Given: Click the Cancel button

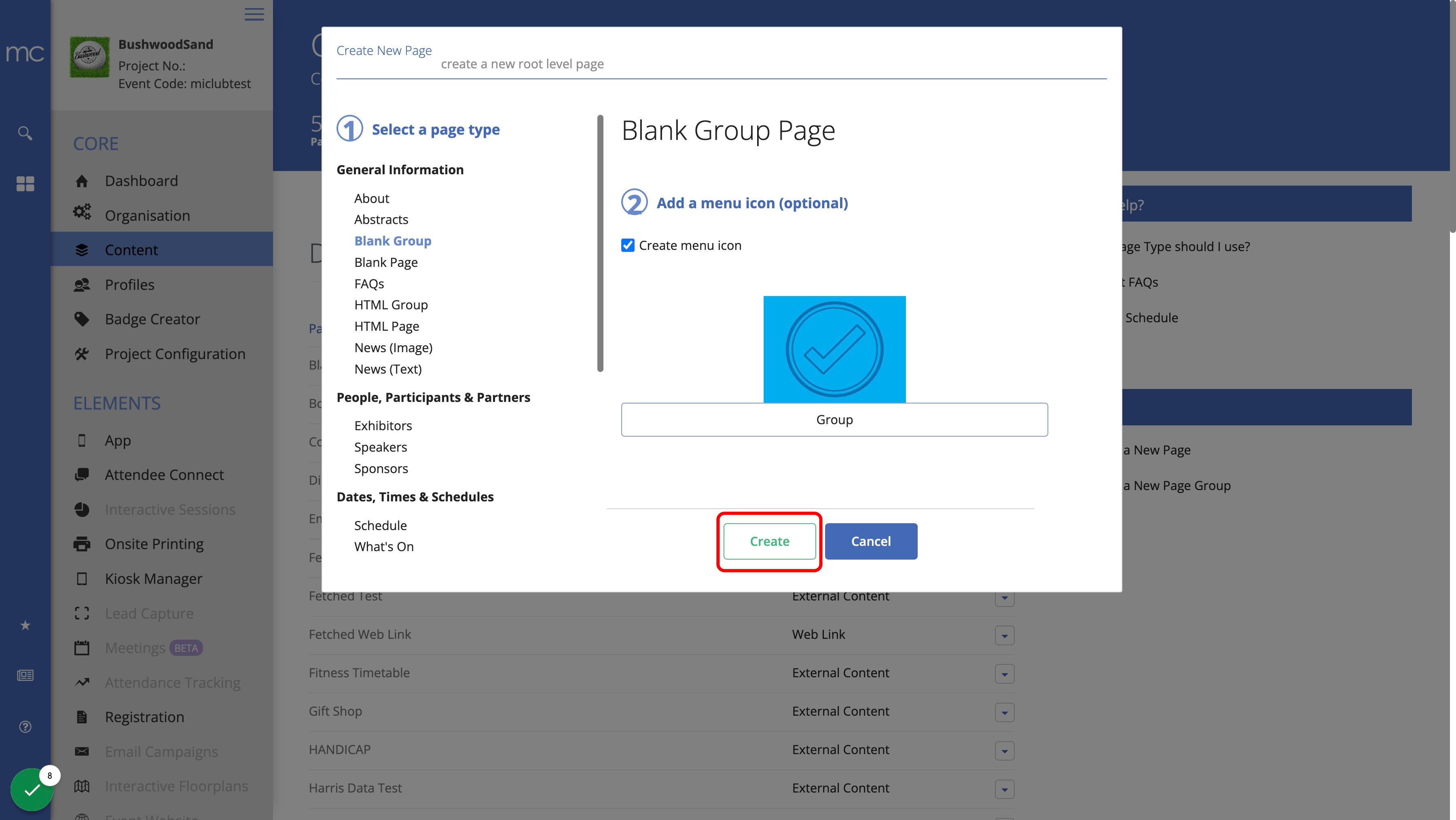Looking at the screenshot, I should pyautogui.click(x=871, y=541).
